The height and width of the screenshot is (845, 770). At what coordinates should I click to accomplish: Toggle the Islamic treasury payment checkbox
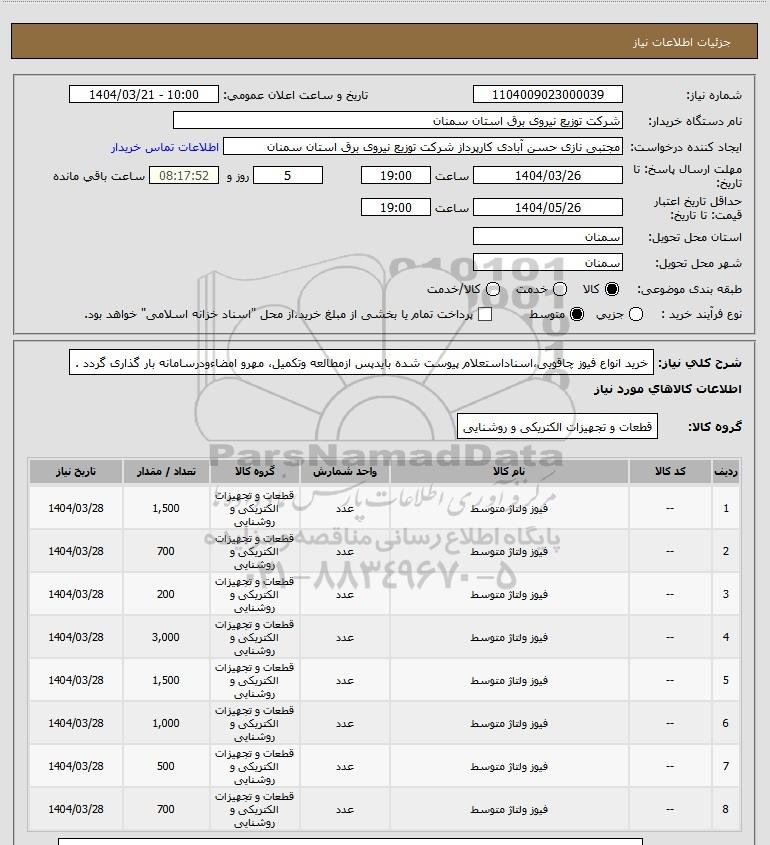[485, 314]
